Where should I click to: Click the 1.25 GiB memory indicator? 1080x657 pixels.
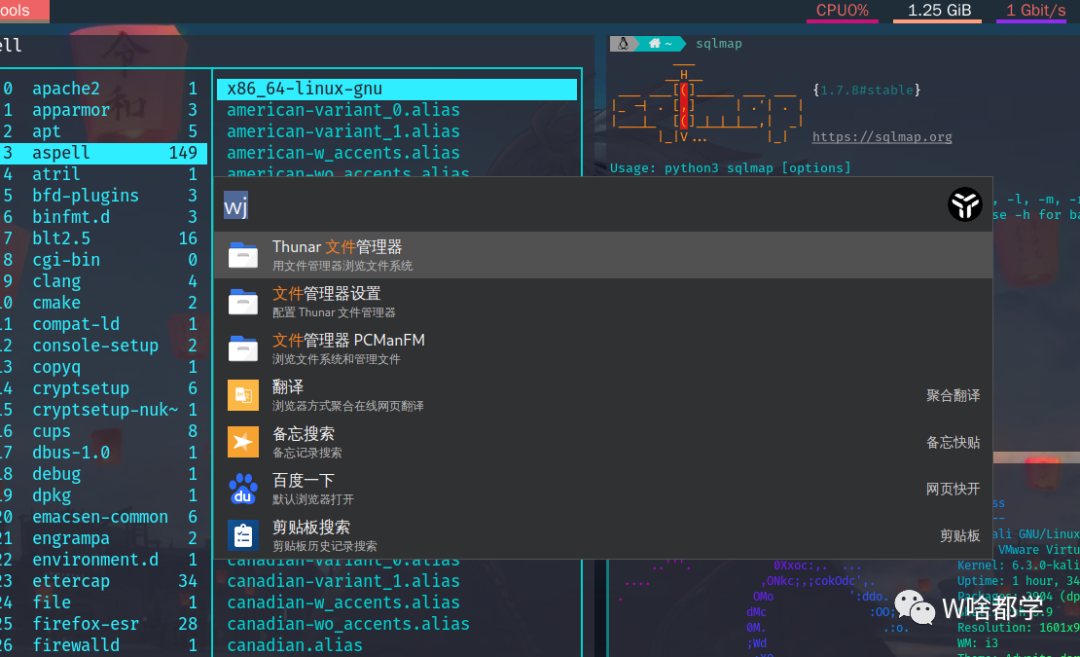pos(936,11)
